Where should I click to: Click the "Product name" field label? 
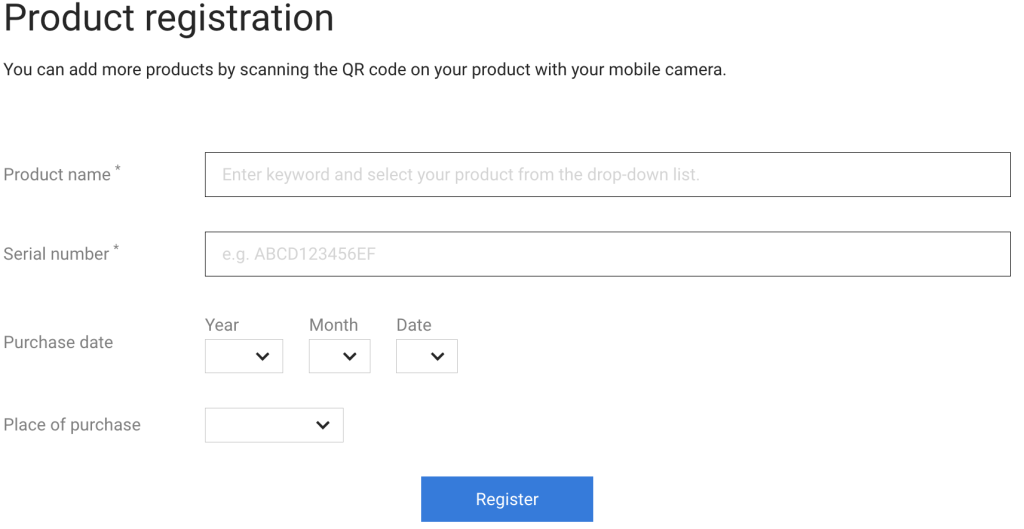[x=57, y=174]
